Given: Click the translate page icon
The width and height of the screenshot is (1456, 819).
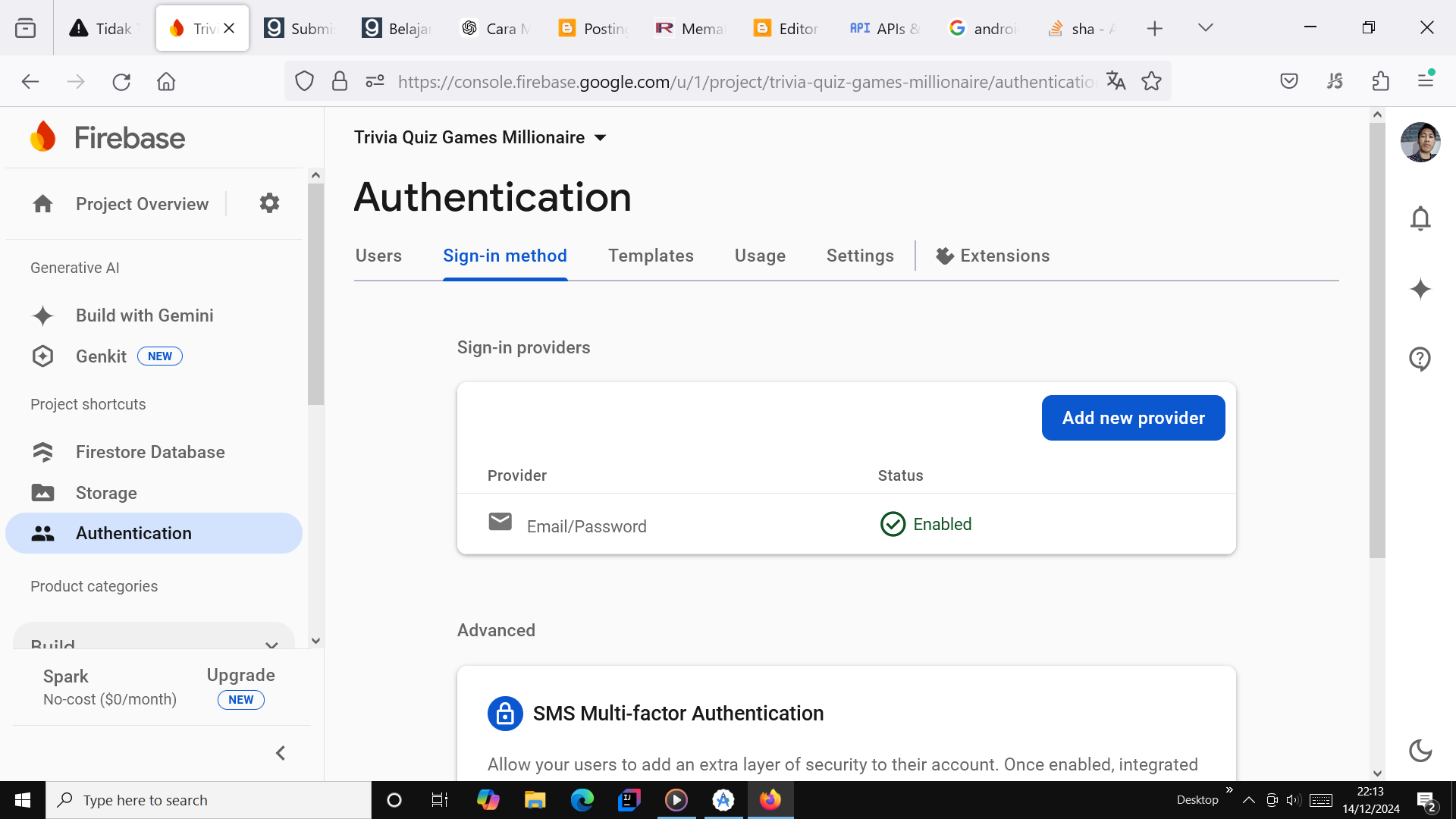Looking at the screenshot, I should (x=1116, y=81).
